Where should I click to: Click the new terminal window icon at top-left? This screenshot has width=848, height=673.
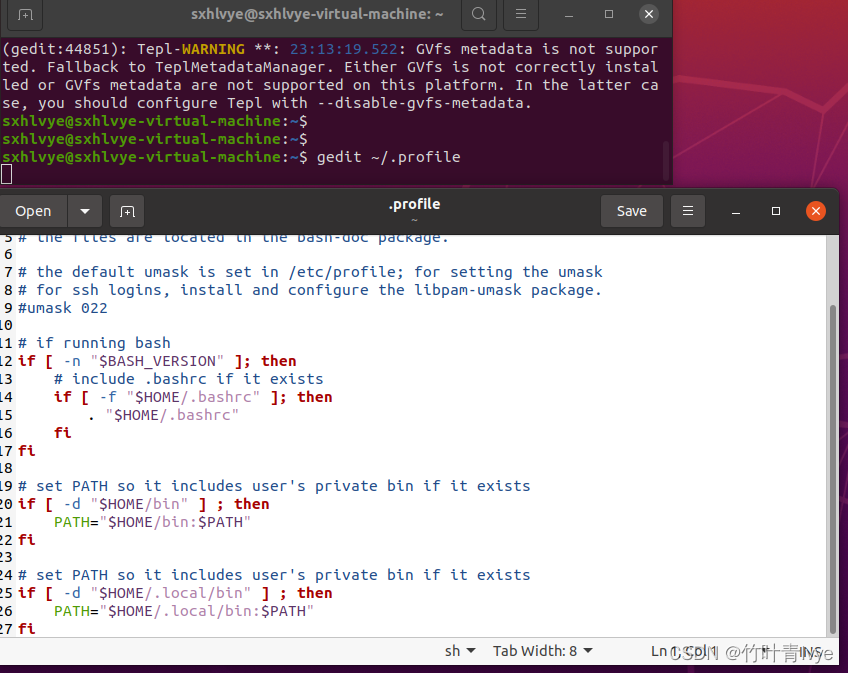coord(24,15)
